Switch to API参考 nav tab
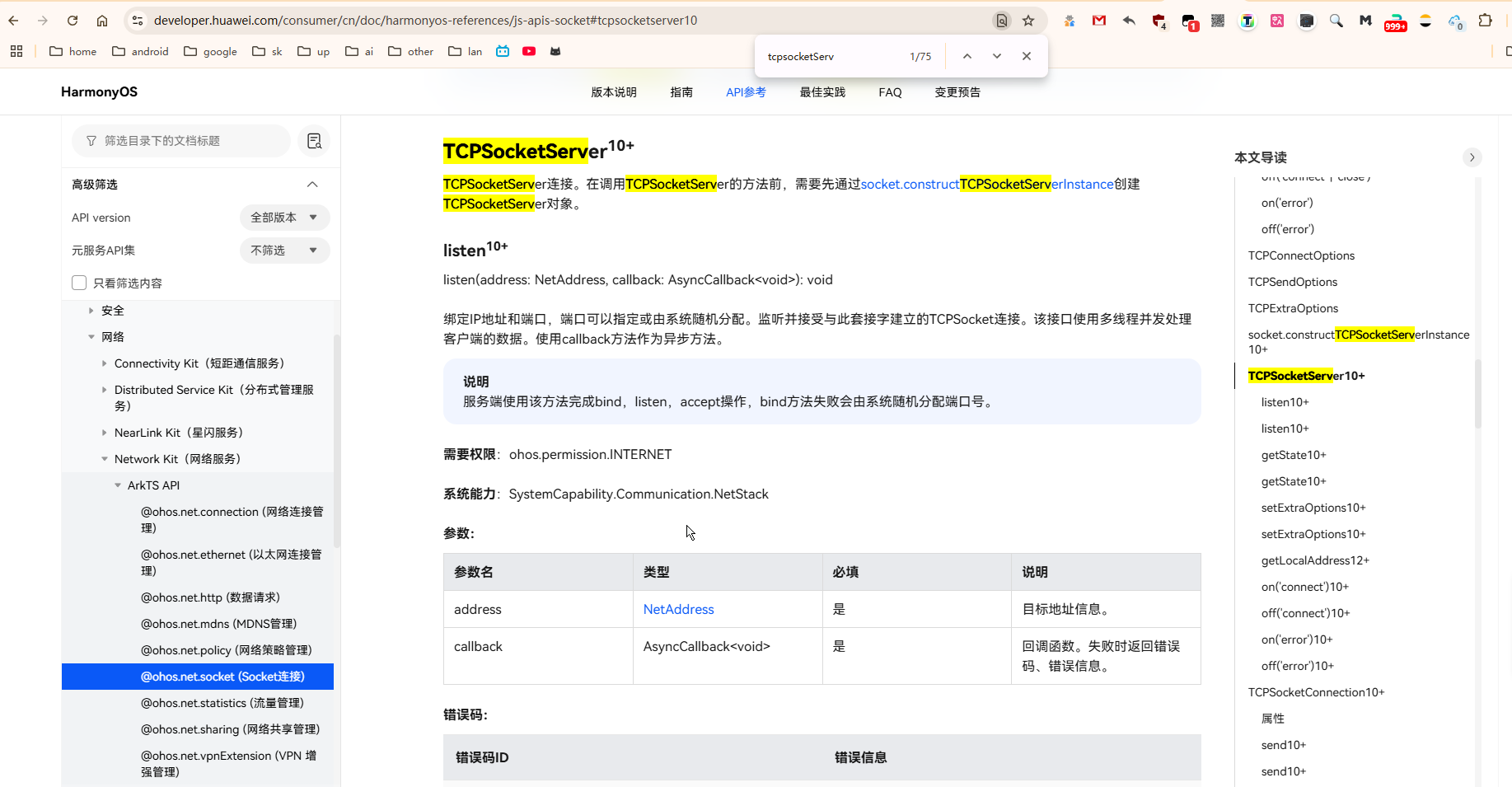The width and height of the screenshot is (1512, 787). coord(746,92)
